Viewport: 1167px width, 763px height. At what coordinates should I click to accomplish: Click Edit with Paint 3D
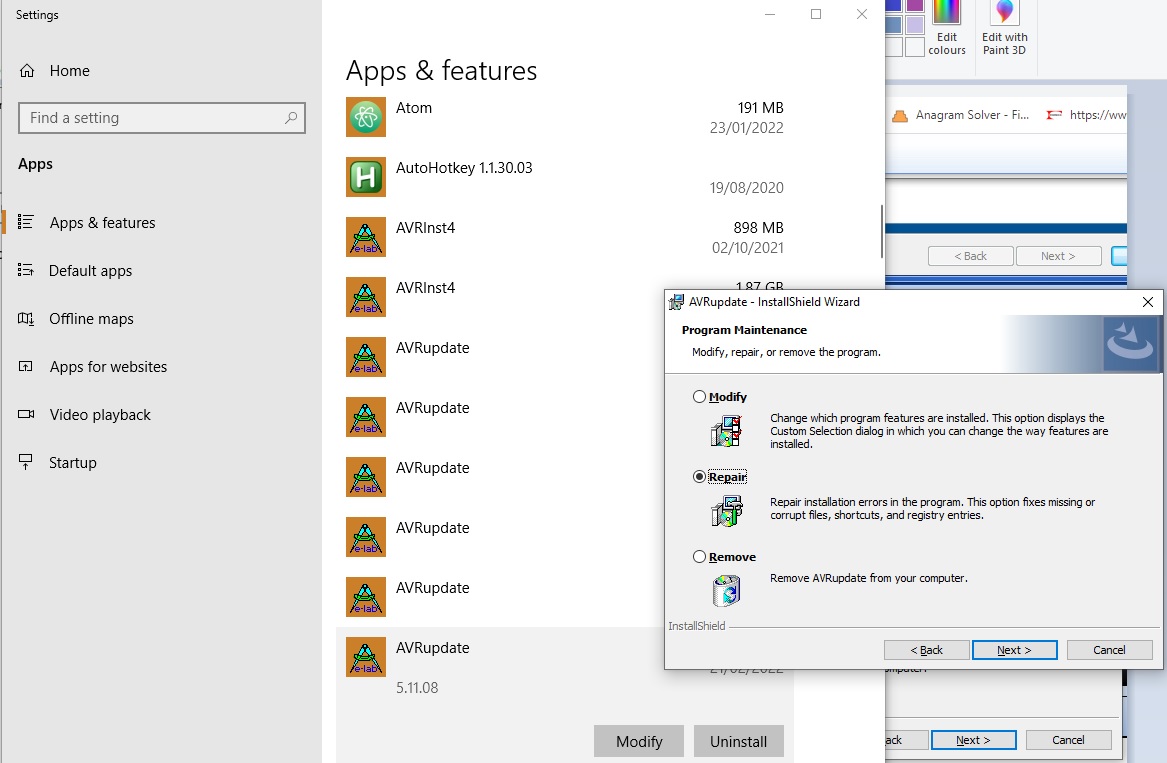[x=1004, y=28]
